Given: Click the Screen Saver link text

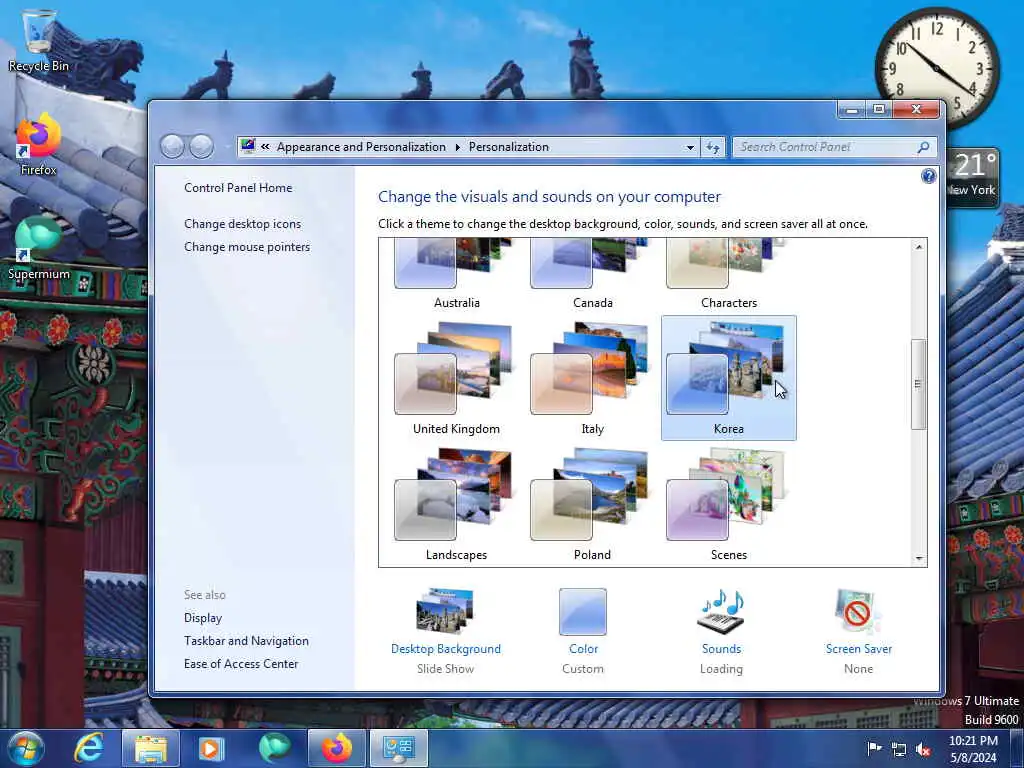Looking at the screenshot, I should click(858, 648).
